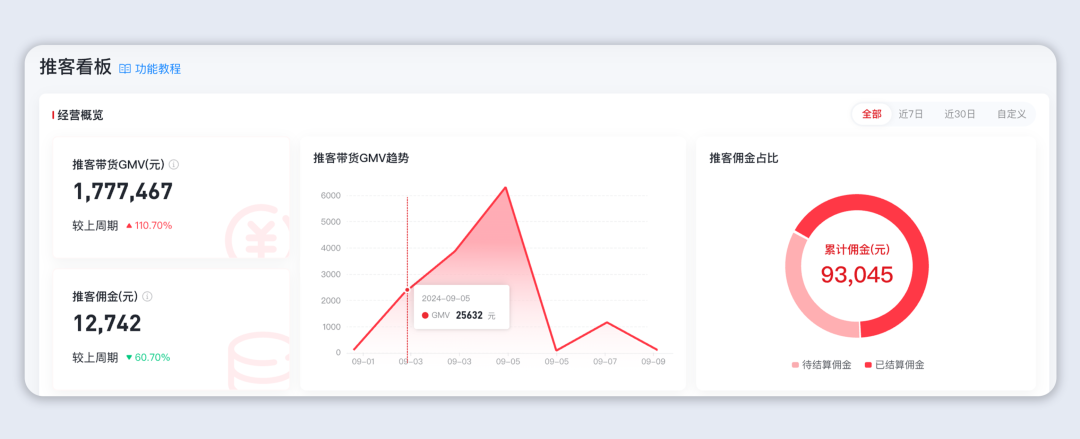
Task: Click the GMV chart peak near 6000
Action: click(505, 187)
